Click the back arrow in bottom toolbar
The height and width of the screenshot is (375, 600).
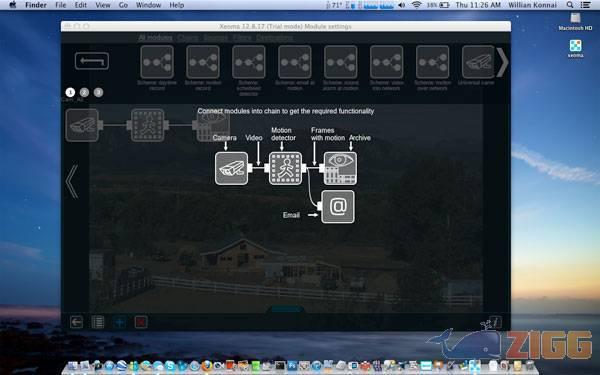click(x=77, y=322)
